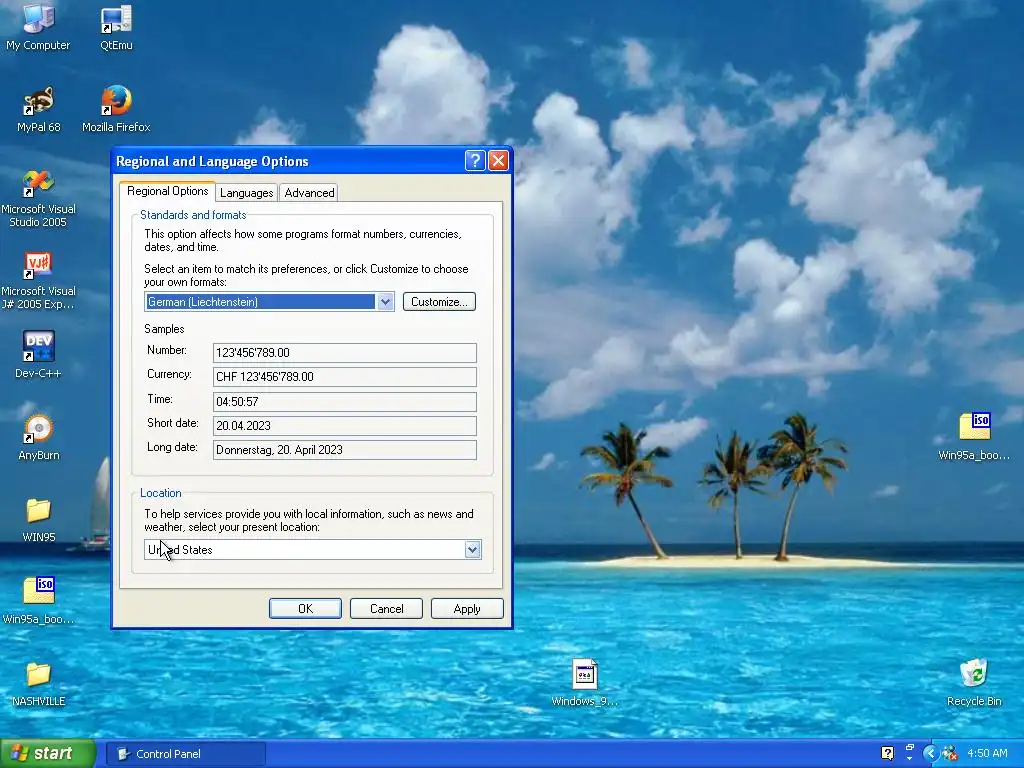Screen dimensions: 1024x768
Task: Click the Apply button
Action: [467, 609]
